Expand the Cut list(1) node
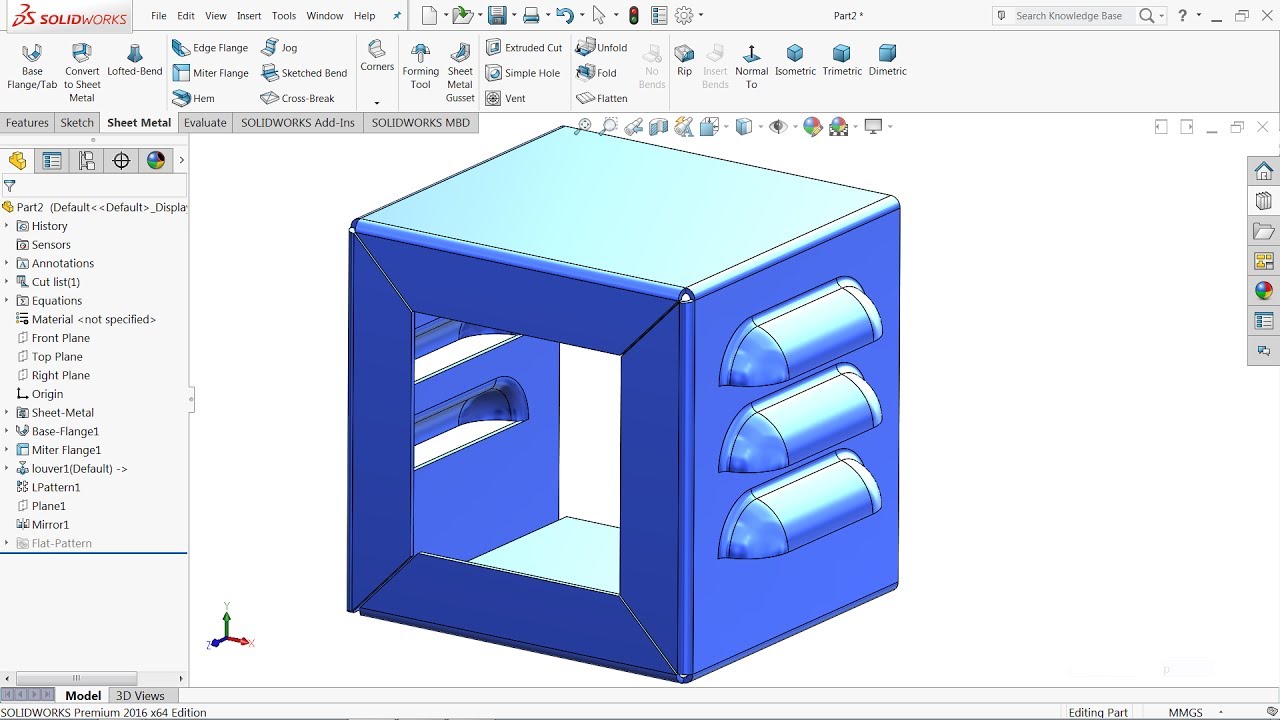The height and width of the screenshot is (720, 1280). pyautogui.click(x=6, y=282)
